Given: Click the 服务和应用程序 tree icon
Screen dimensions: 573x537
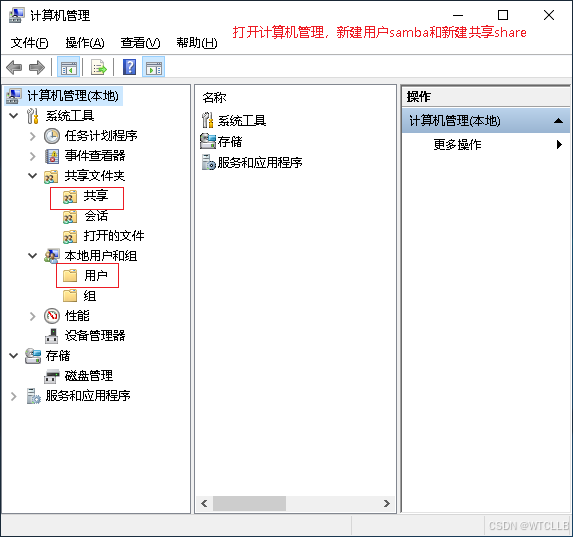Looking at the screenshot, I should tap(33, 396).
